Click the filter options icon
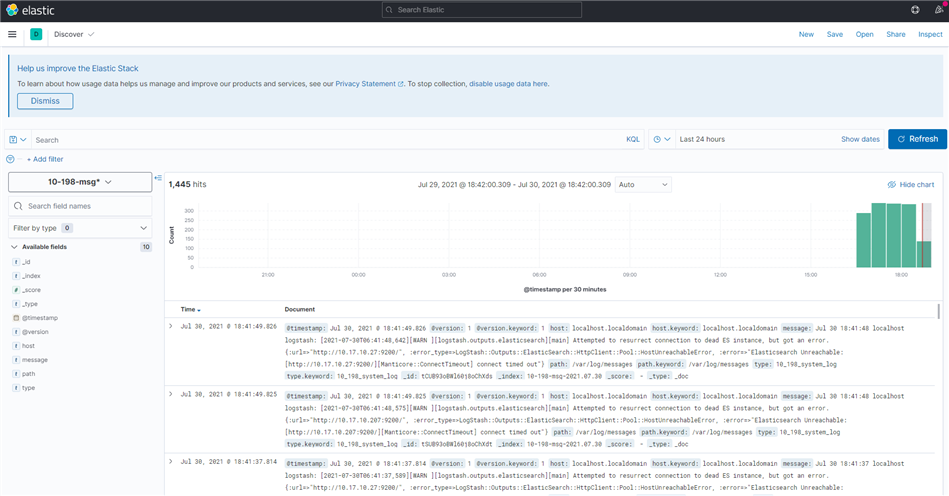 [10, 159]
